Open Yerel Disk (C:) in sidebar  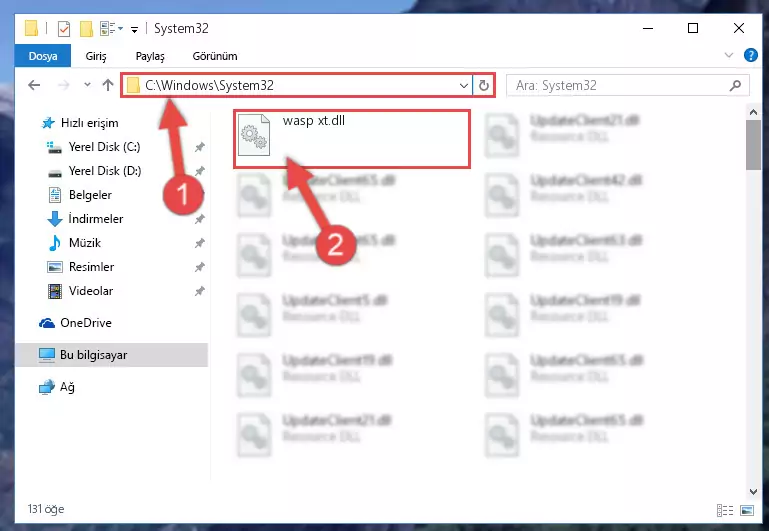104,147
